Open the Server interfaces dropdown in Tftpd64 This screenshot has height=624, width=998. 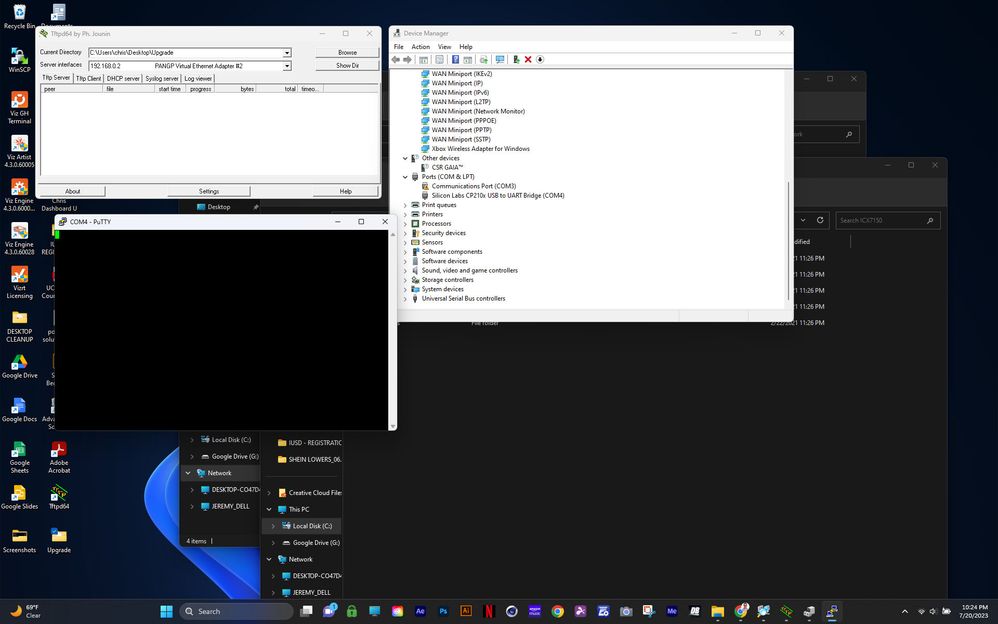click(x=287, y=64)
